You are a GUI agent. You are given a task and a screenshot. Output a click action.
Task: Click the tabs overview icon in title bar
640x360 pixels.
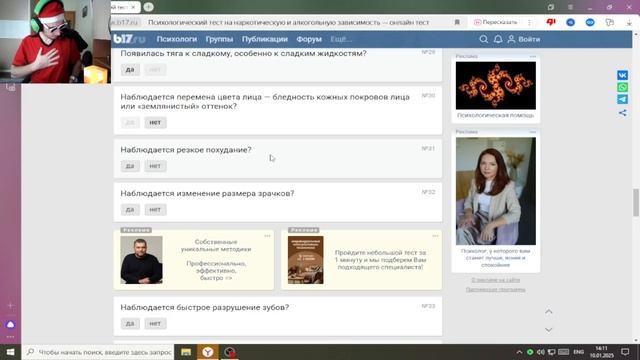pos(551,7)
